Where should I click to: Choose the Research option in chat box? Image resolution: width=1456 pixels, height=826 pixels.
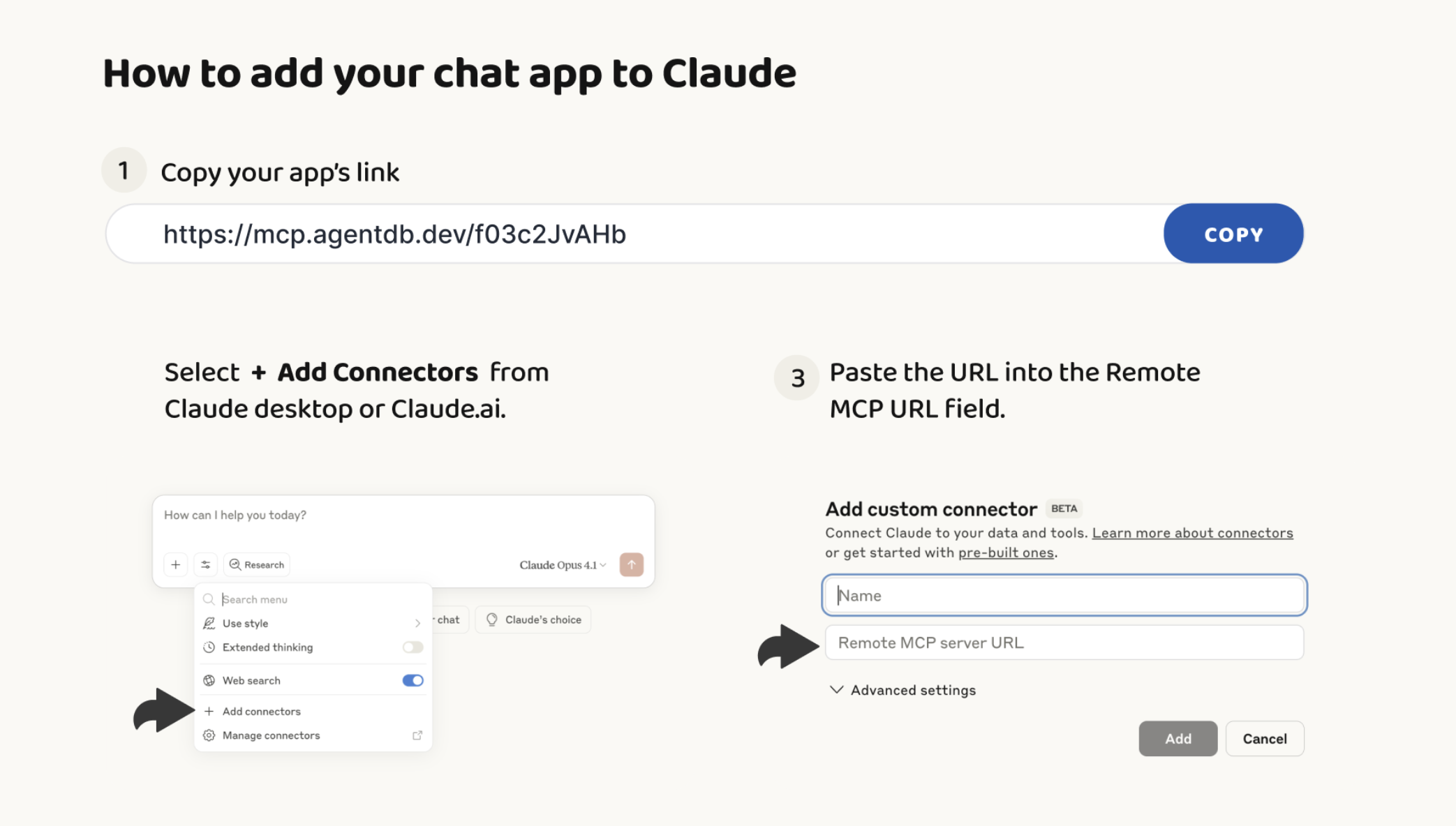(257, 564)
